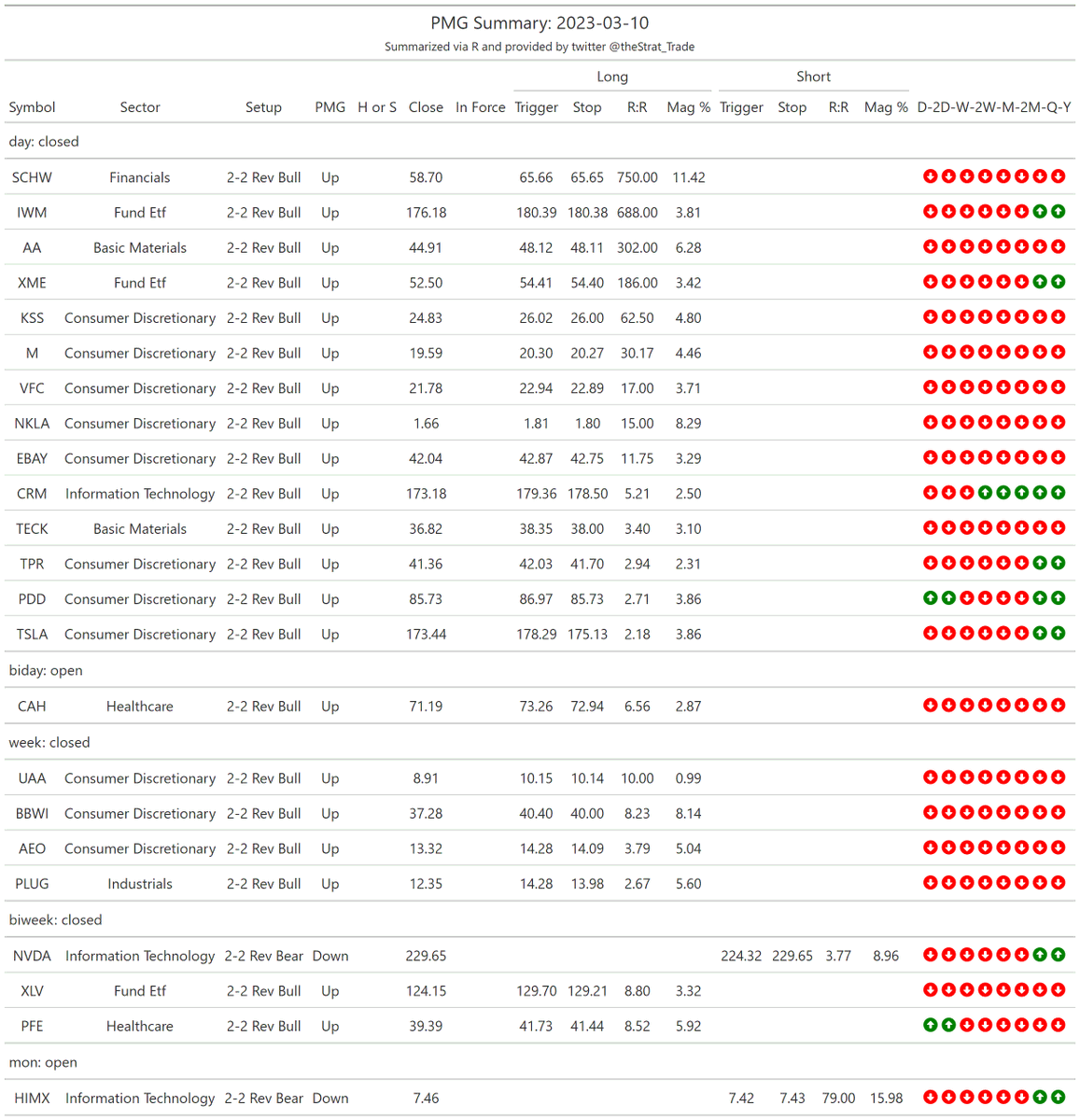
Task: Click the Healthcare sector cell in PFE row
Action: point(140,1026)
